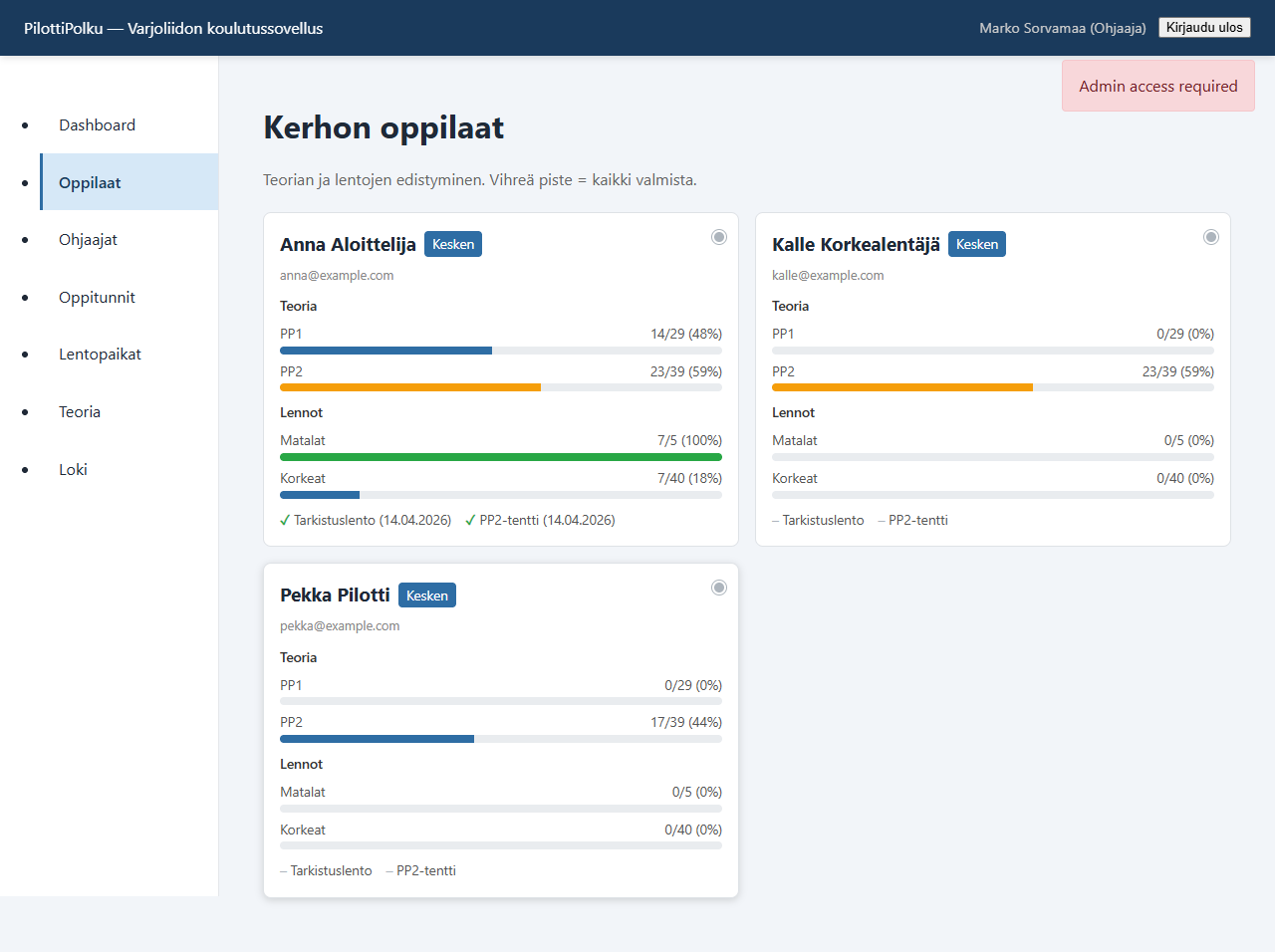Go to Ohjaajat section
The height and width of the screenshot is (952, 1275).
(x=88, y=239)
